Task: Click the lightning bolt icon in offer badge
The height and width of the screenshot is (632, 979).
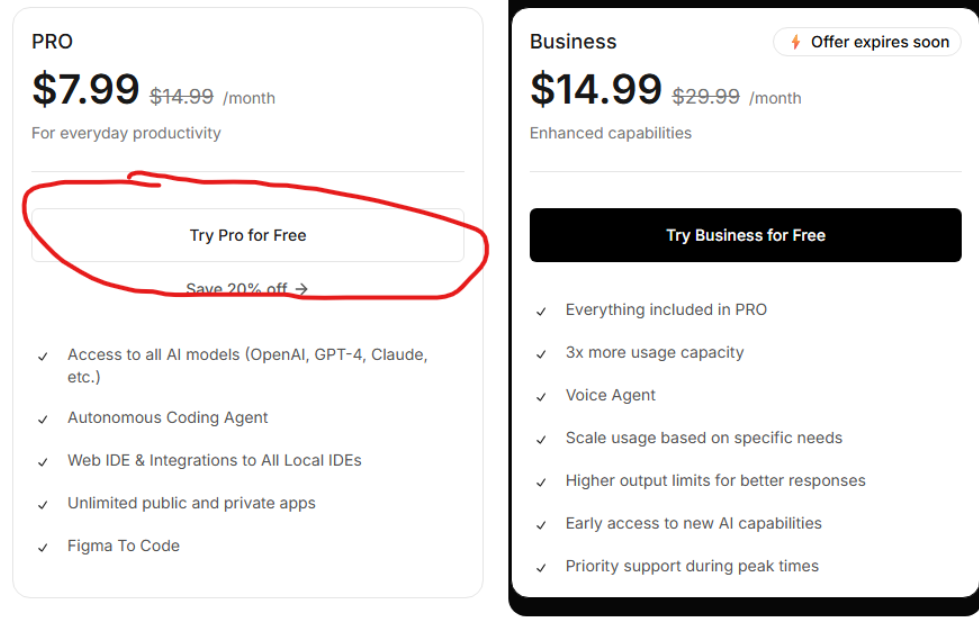Action: pyautogui.click(x=795, y=42)
